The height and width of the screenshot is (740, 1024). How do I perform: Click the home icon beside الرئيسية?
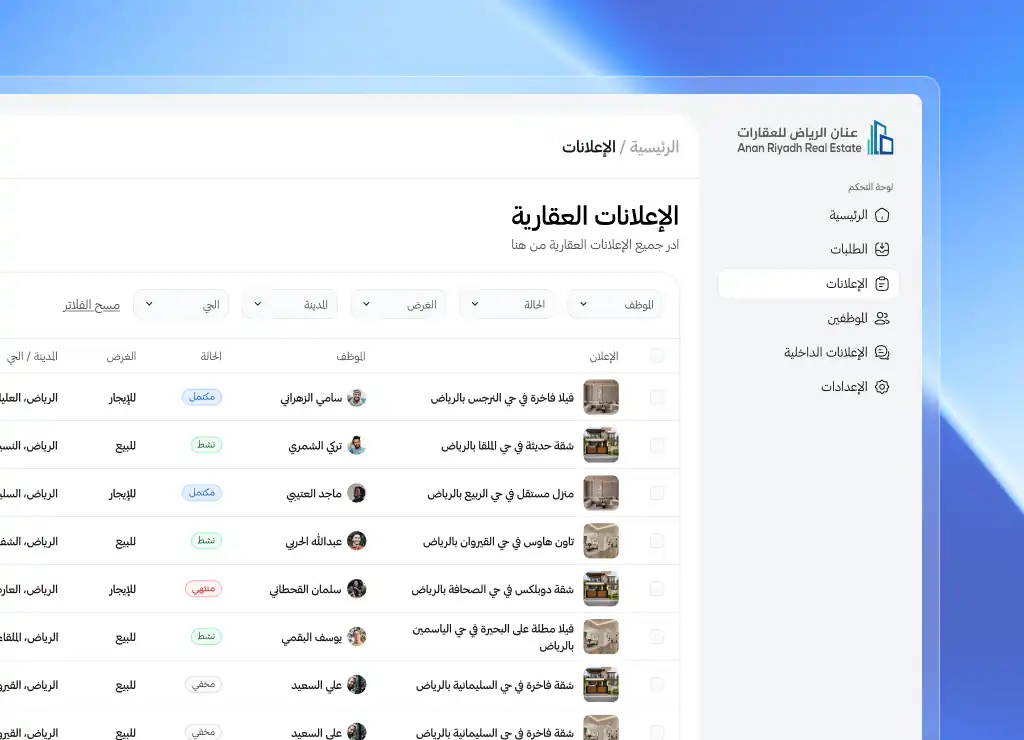[882, 216]
